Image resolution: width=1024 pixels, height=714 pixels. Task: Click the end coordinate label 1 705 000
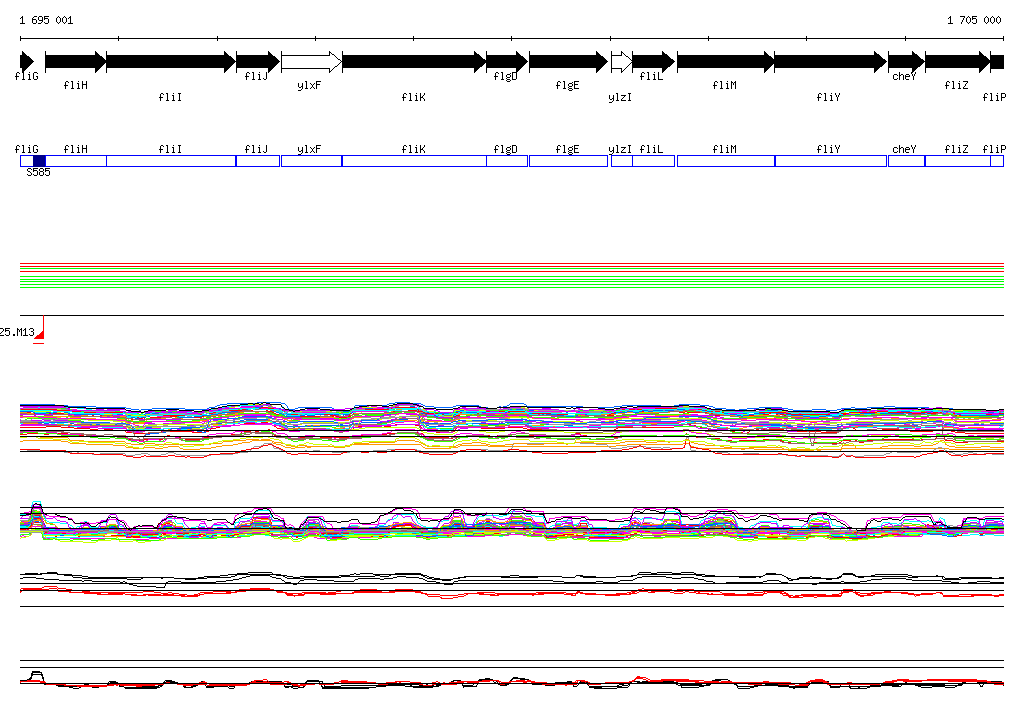[x=973, y=20]
